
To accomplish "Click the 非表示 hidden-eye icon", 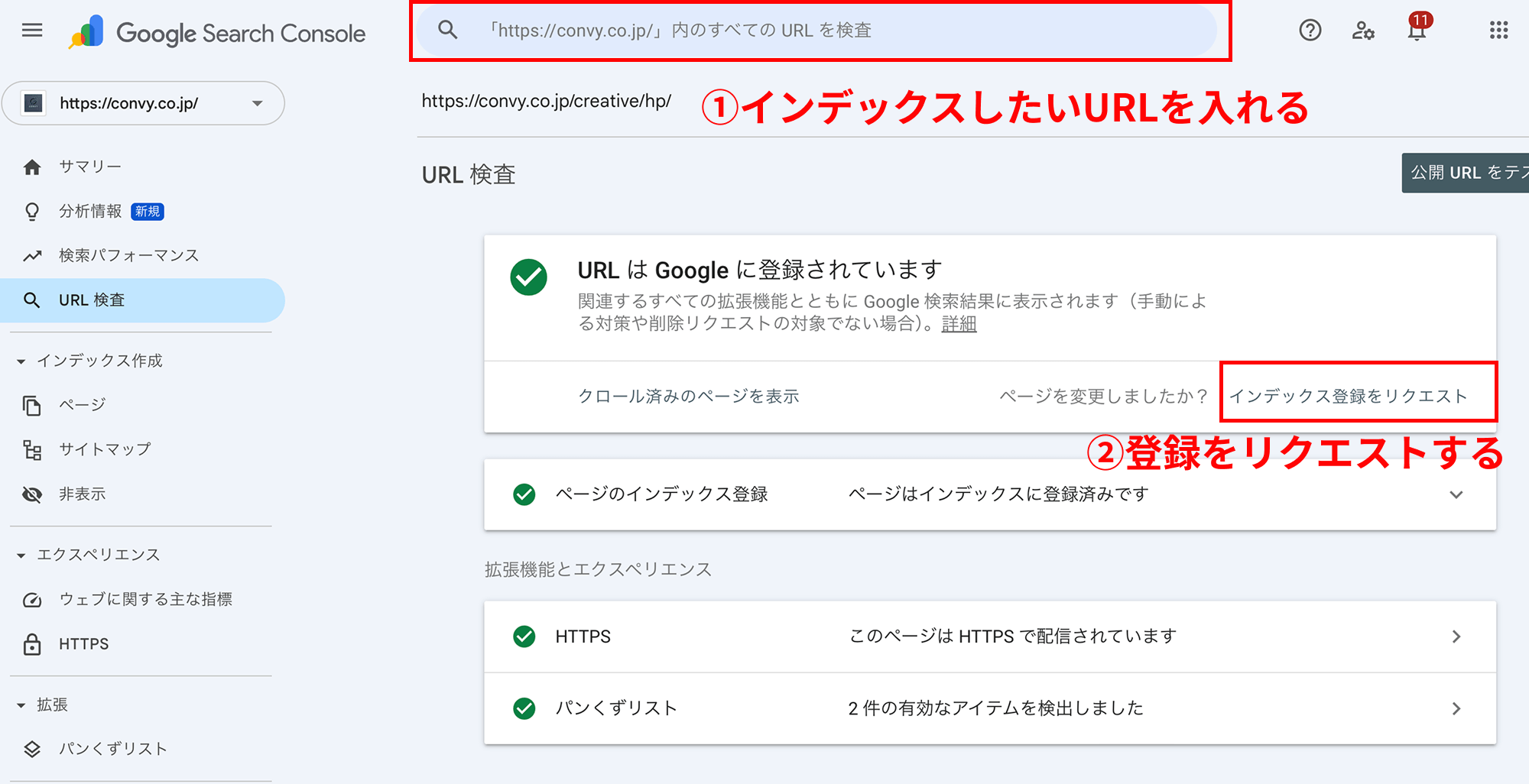I will (32, 494).
